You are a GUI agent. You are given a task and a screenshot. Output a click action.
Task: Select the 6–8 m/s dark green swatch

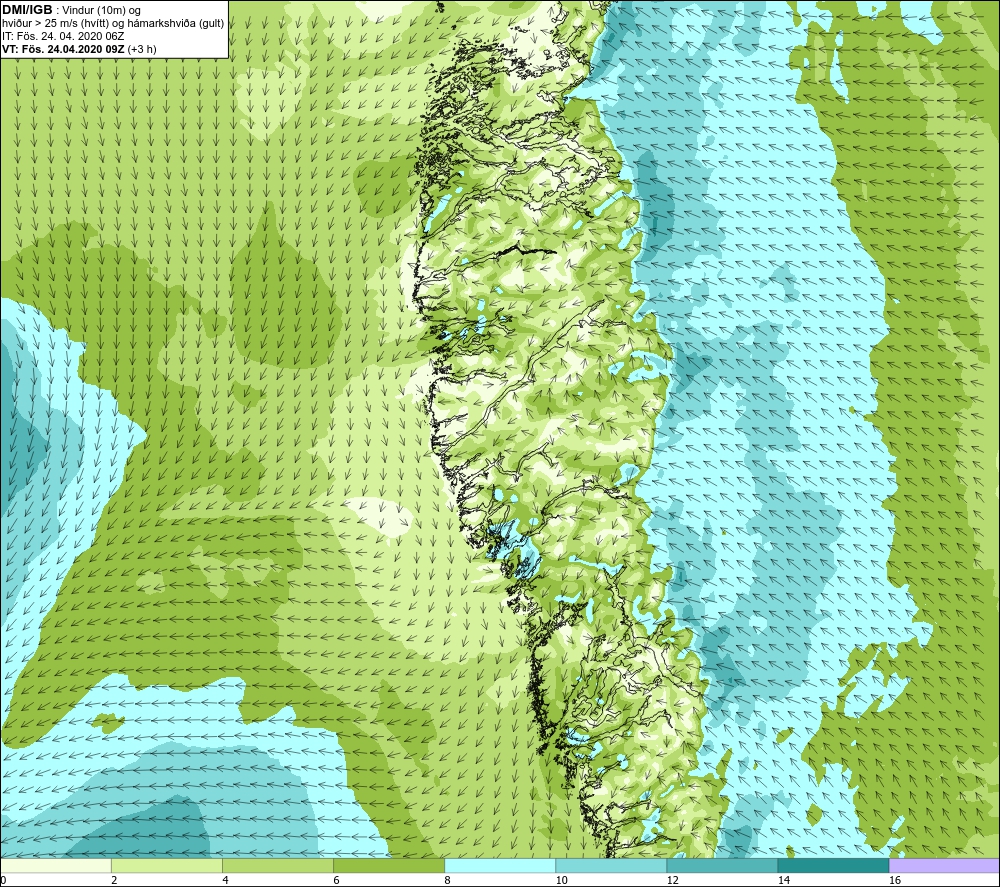(x=388, y=865)
